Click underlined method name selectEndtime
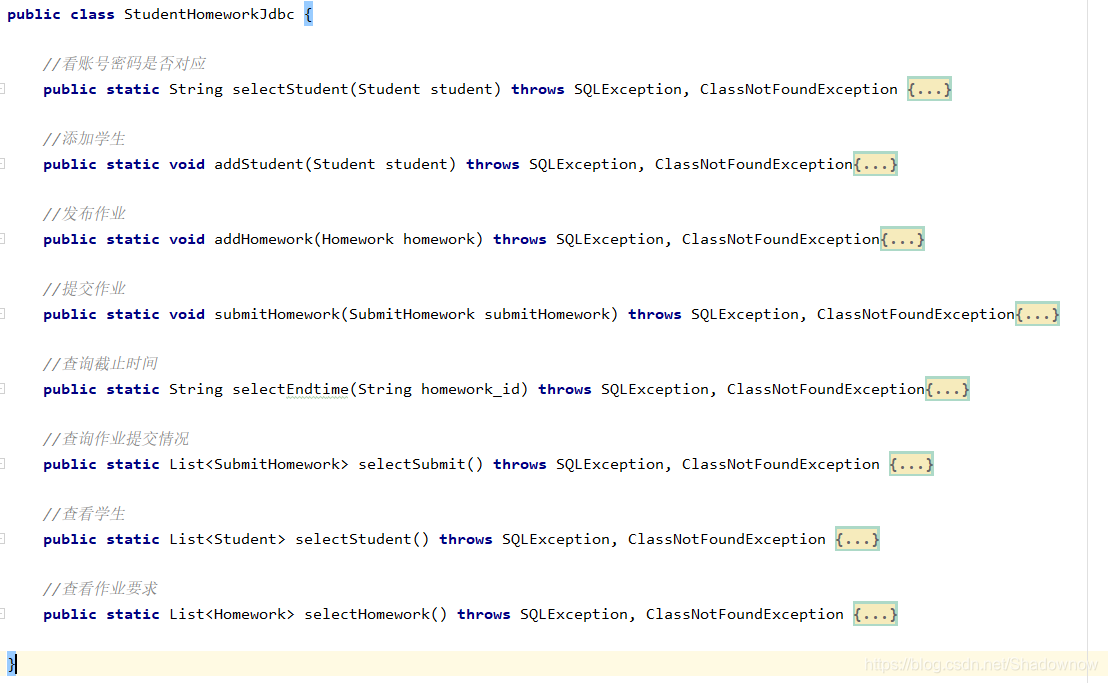 tap(290, 389)
